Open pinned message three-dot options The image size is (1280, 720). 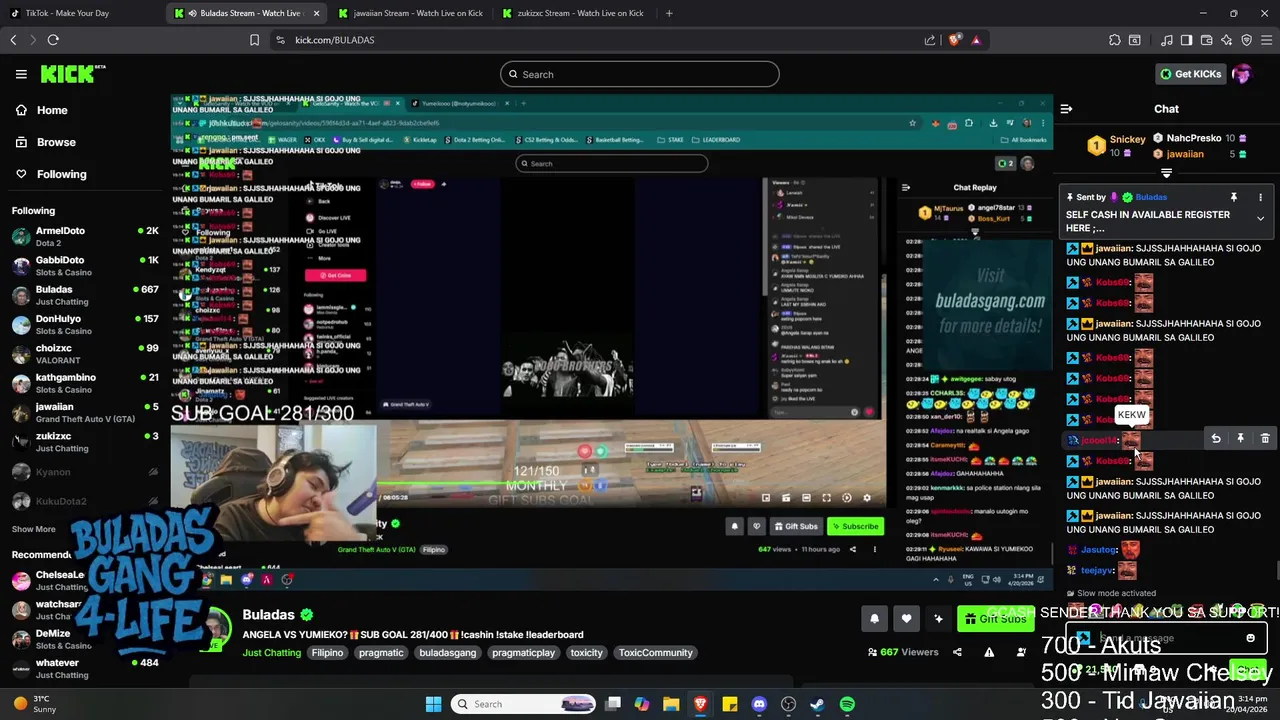click(x=1260, y=197)
